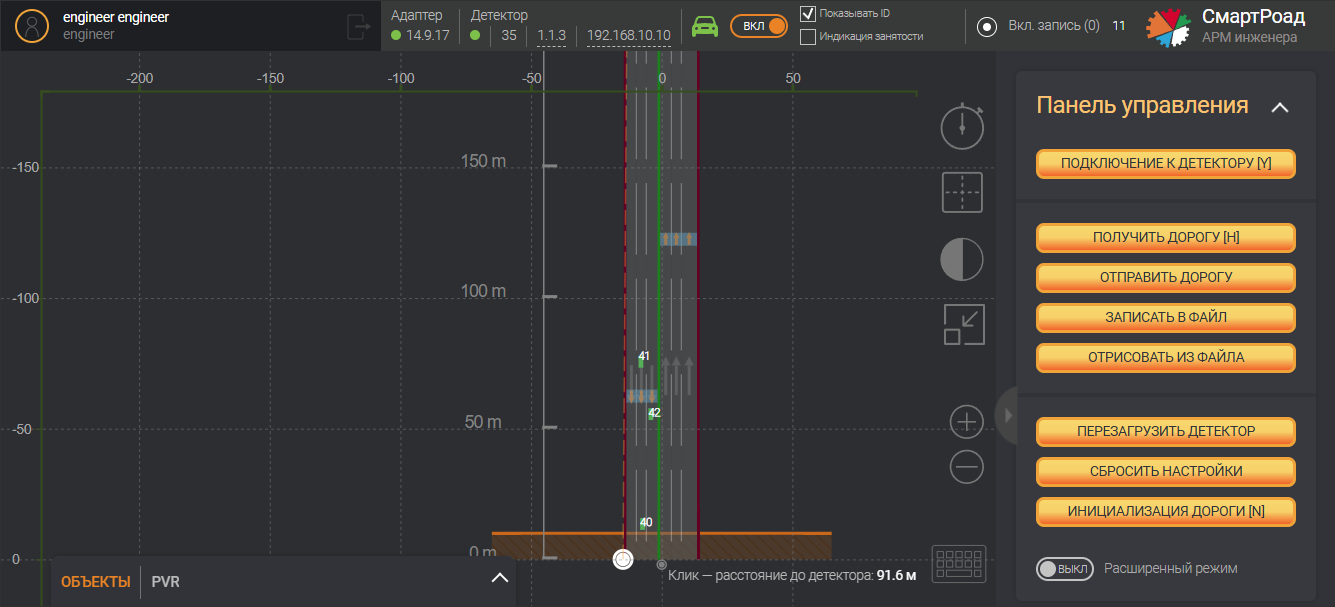Click the detector number 35
Viewport: 1335px width, 607px height.
pyautogui.click(x=509, y=35)
